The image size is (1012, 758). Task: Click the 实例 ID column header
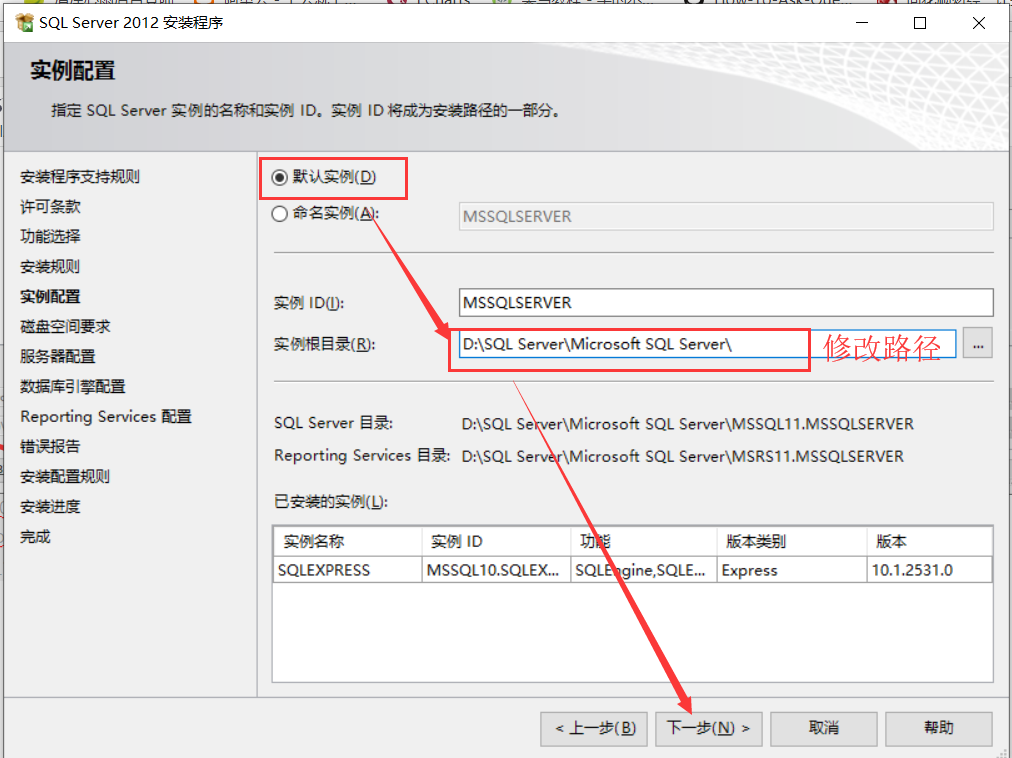click(496, 542)
